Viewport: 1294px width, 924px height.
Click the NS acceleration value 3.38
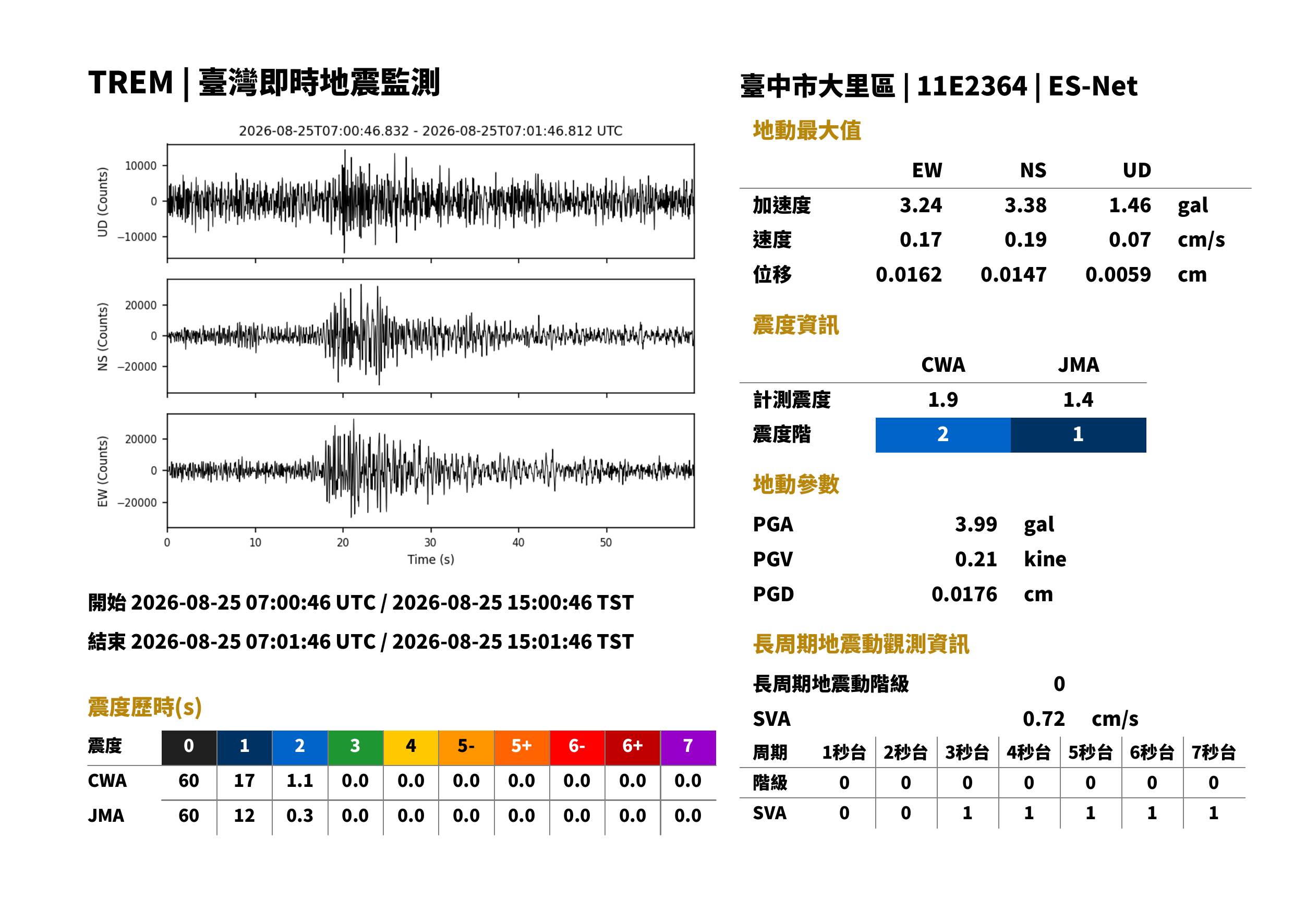[1025, 205]
